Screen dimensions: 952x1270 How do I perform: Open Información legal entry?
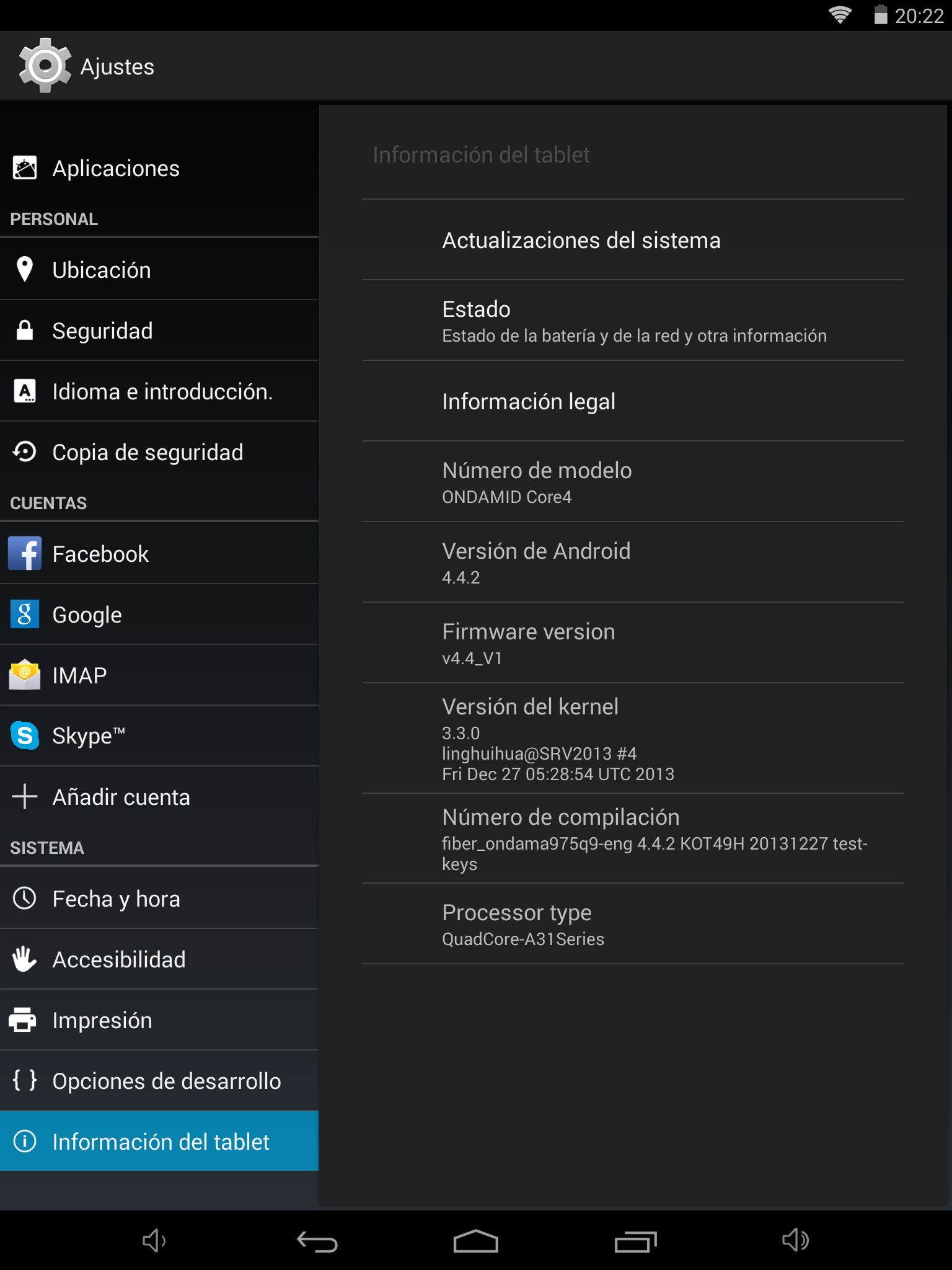tap(633, 401)
